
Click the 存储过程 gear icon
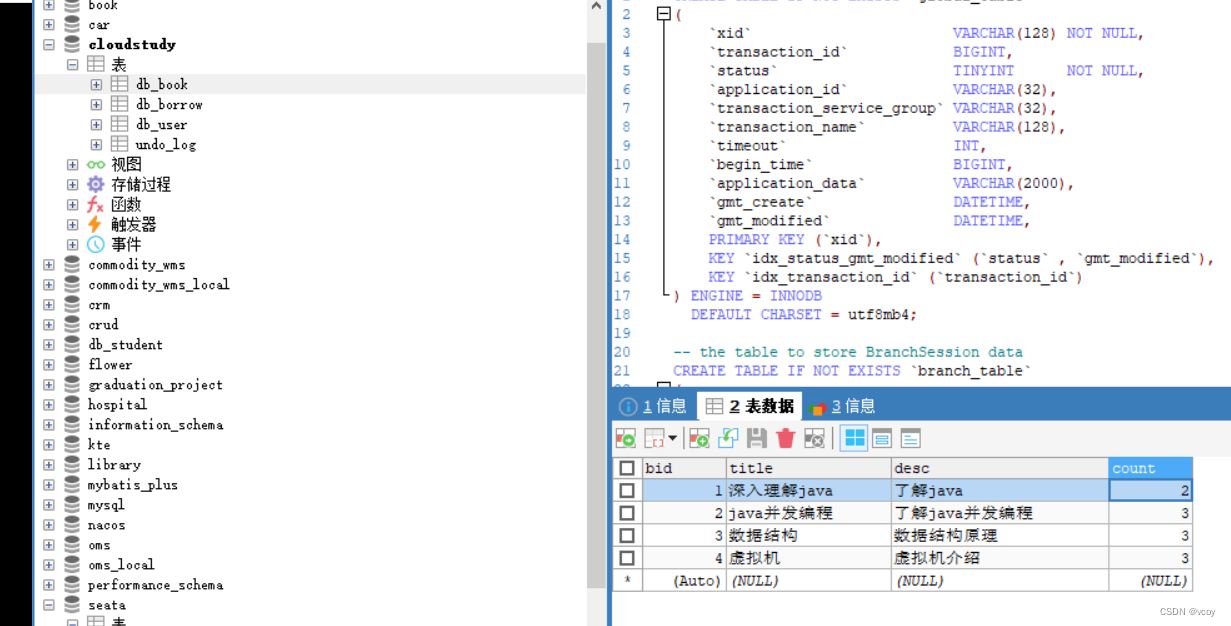tap(95, 184)
